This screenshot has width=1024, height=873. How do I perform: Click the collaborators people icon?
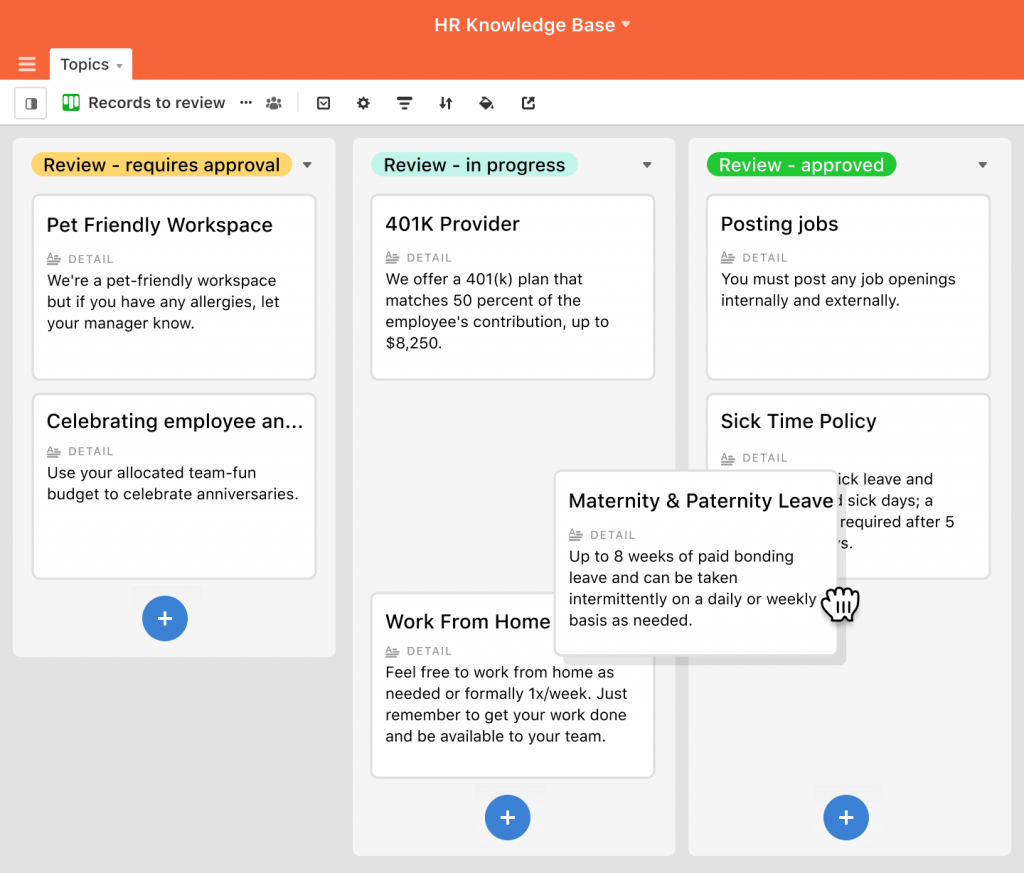(274, 103)
